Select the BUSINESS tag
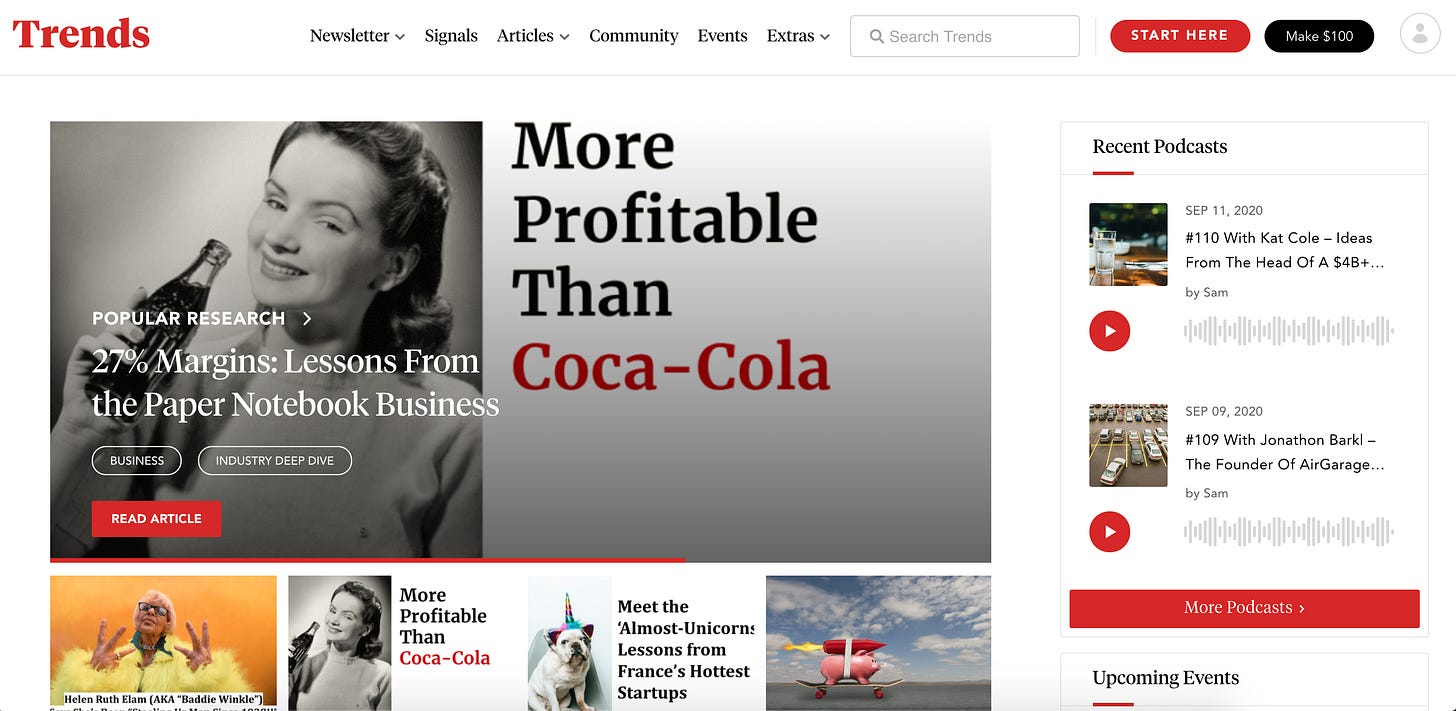The height and width of the screenshot is (711, 1456). 136,461
